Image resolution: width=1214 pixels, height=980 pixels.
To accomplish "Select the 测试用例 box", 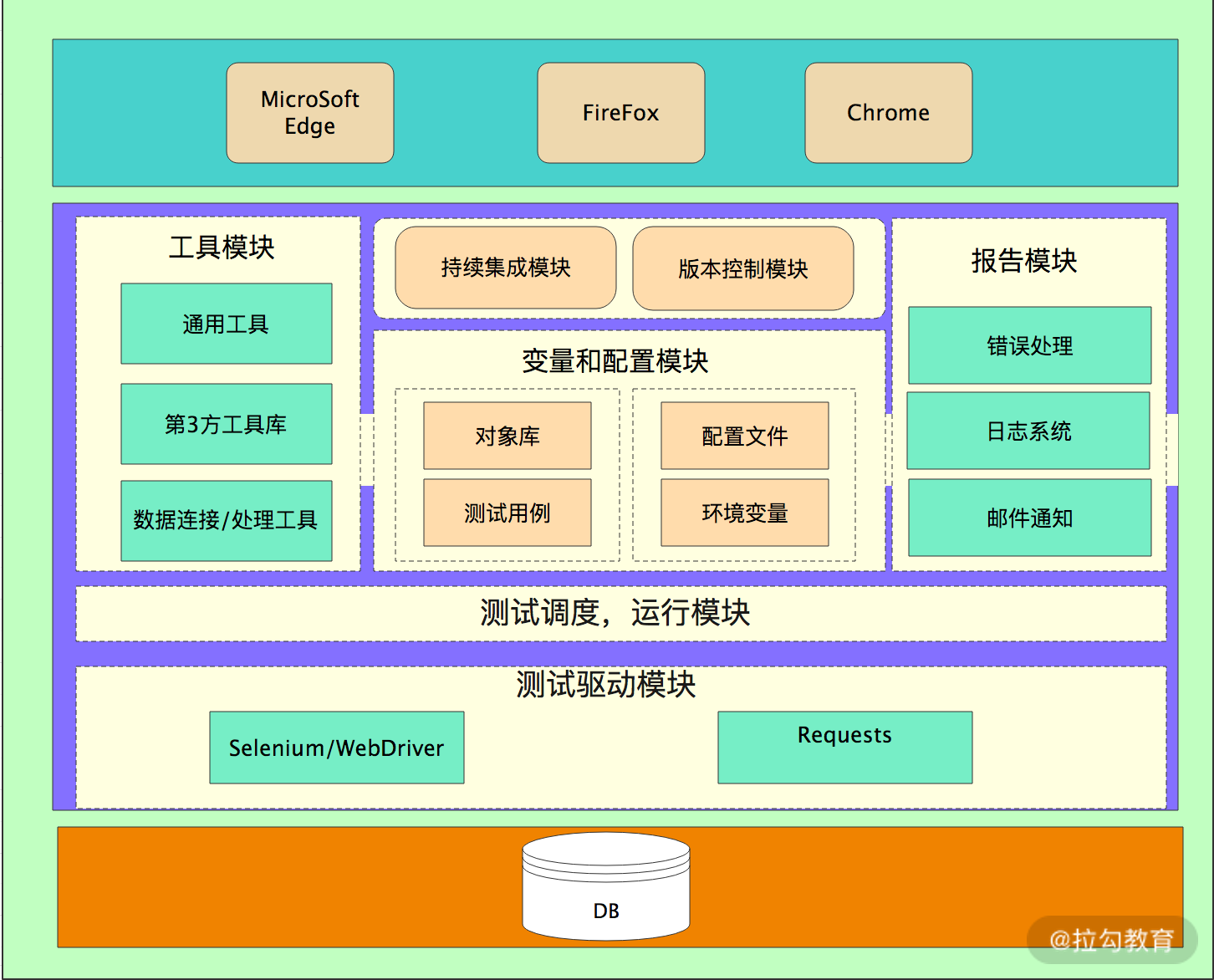I will (x=508, y=513).
